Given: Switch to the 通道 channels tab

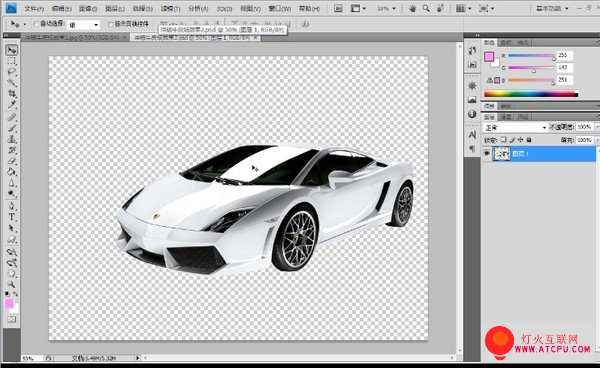Looking at the screenshot, I should click(x=506, y=117).
